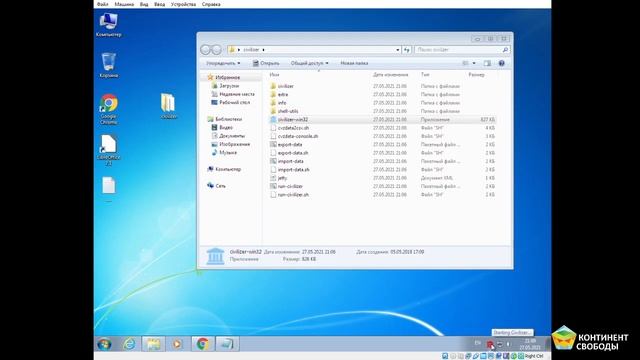Click the search magnifier in Explorer
Screen dimensions: 640x360
point(505,50)
